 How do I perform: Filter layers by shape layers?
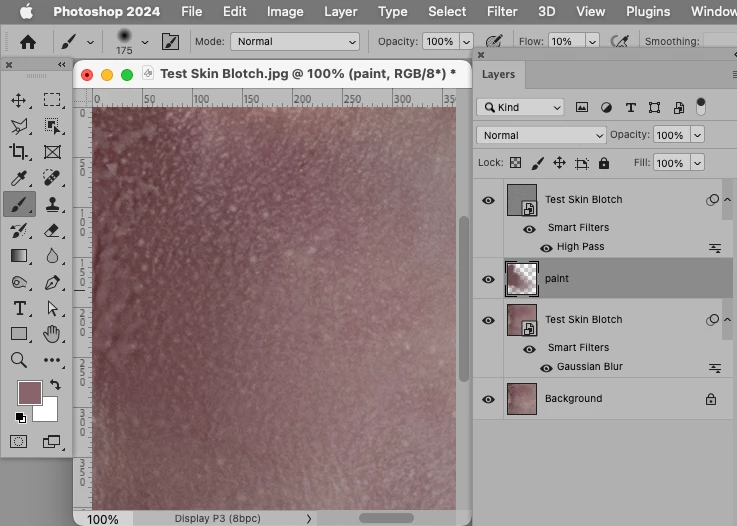click(654, 108)
